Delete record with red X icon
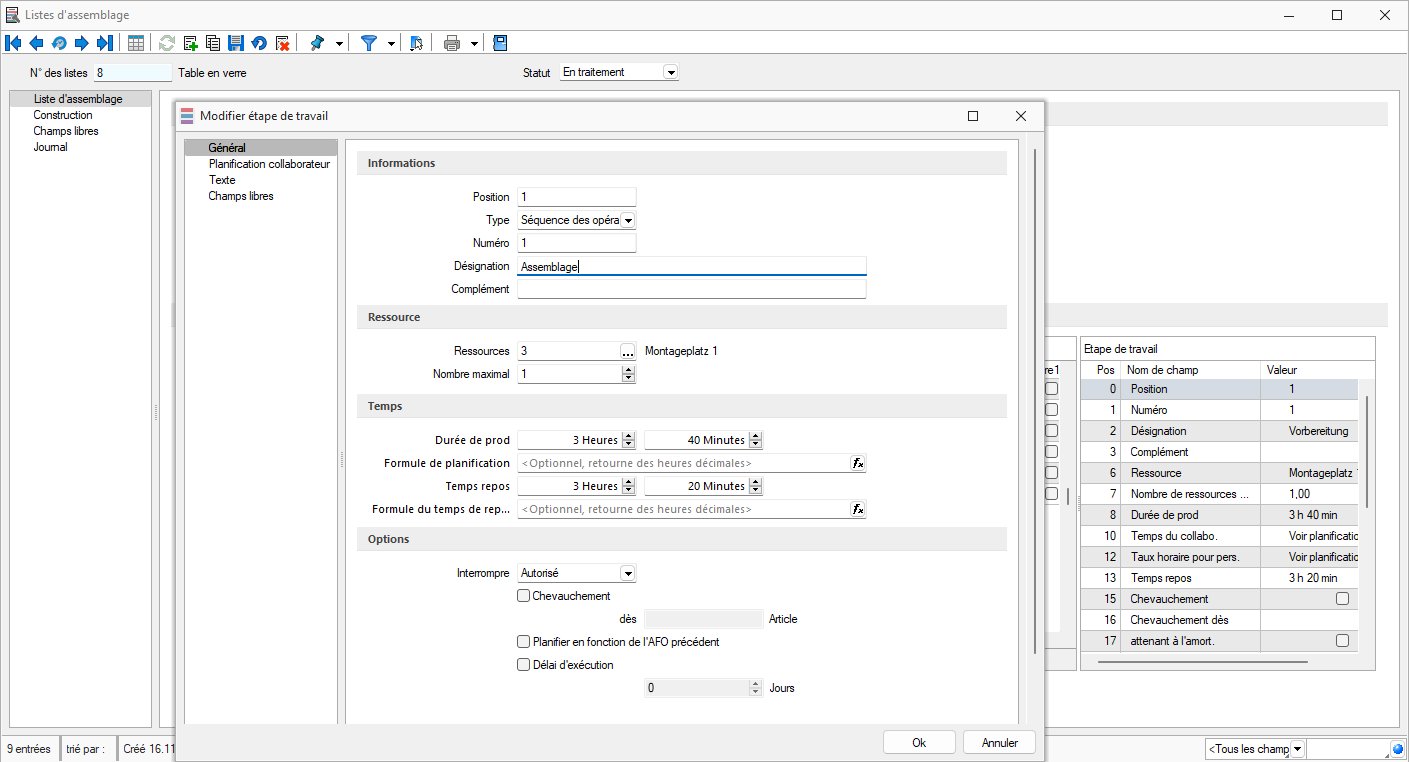Screen dimensions: 1409x762 pos(283,43)
